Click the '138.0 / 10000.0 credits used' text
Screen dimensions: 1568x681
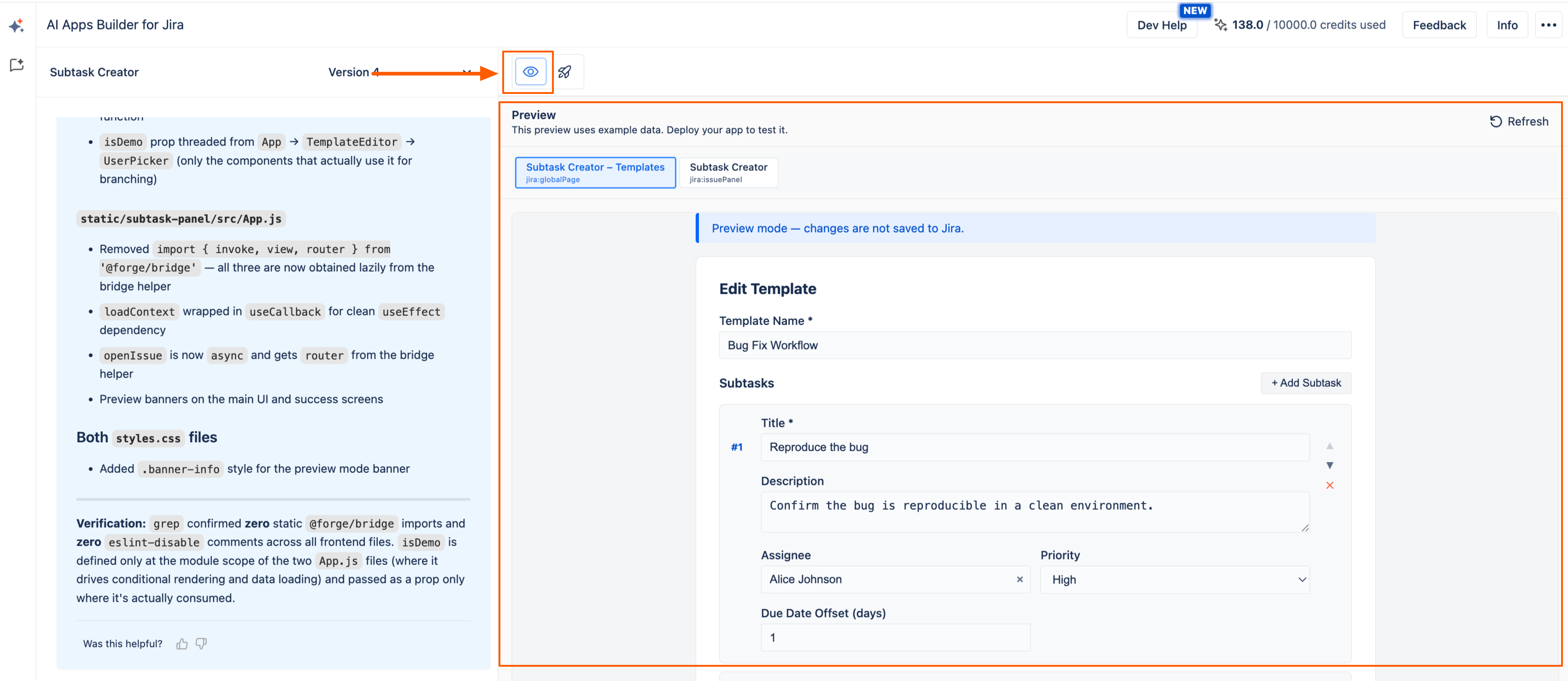point(1309,25)
